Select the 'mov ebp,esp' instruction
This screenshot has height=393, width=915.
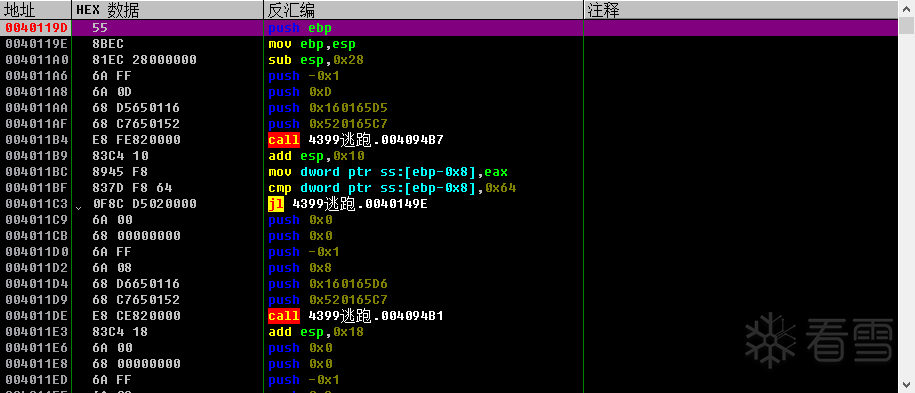[312, 44]
